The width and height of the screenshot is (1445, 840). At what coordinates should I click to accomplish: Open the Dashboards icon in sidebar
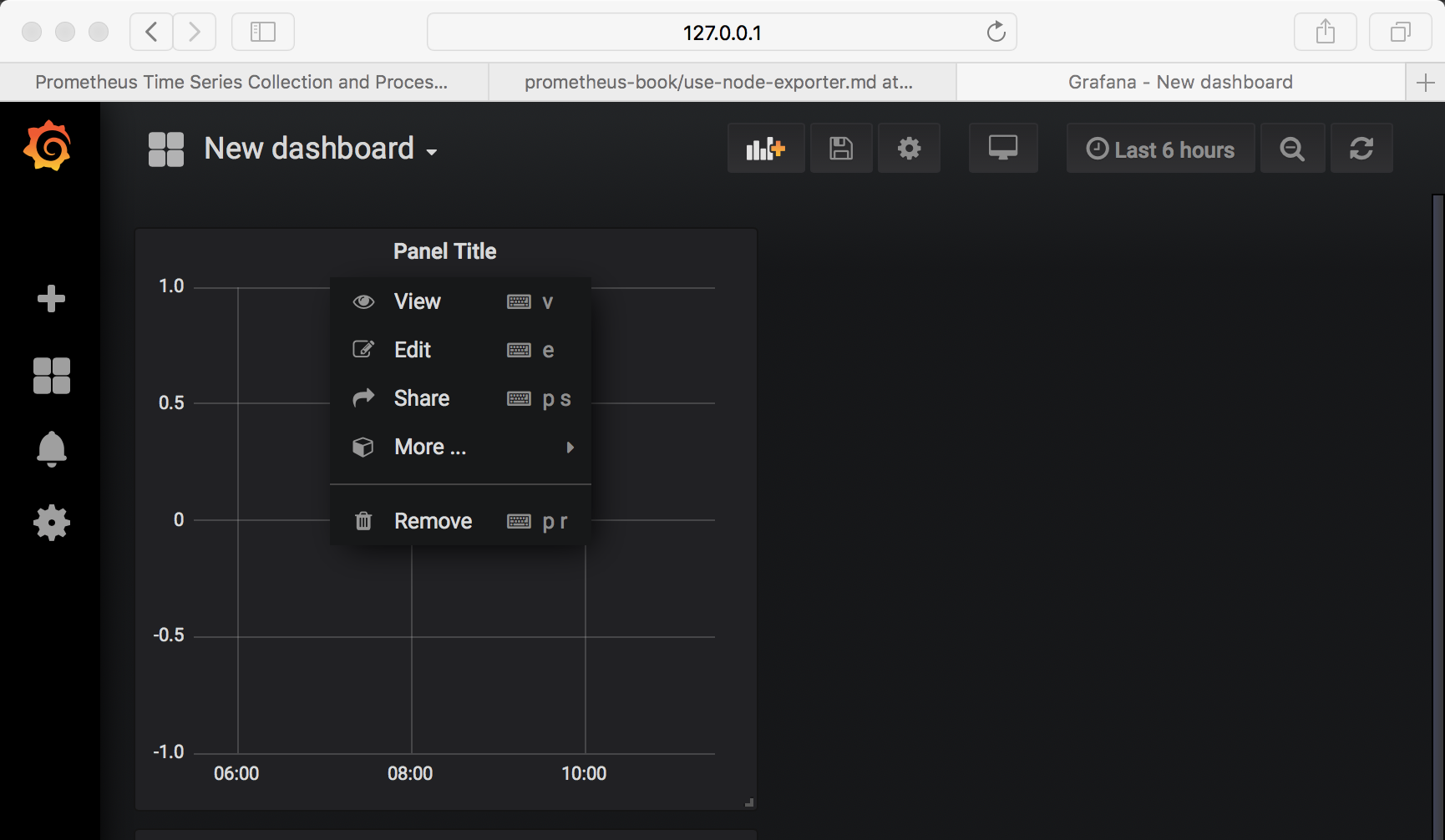point(52,376)
